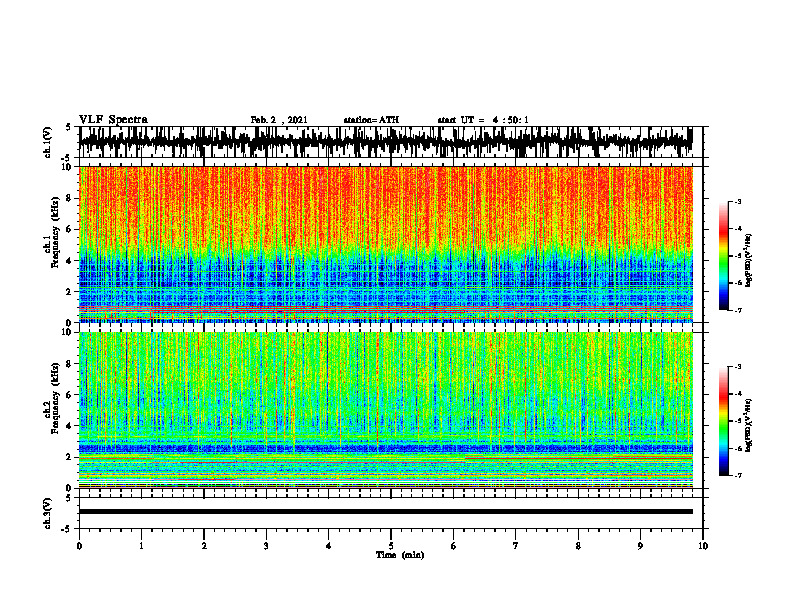Image resolution: width=792 pixels, height=612 pixels.
Task: Click the "5" tick on the ch.1(V) axis
Action: pos(68,127)
